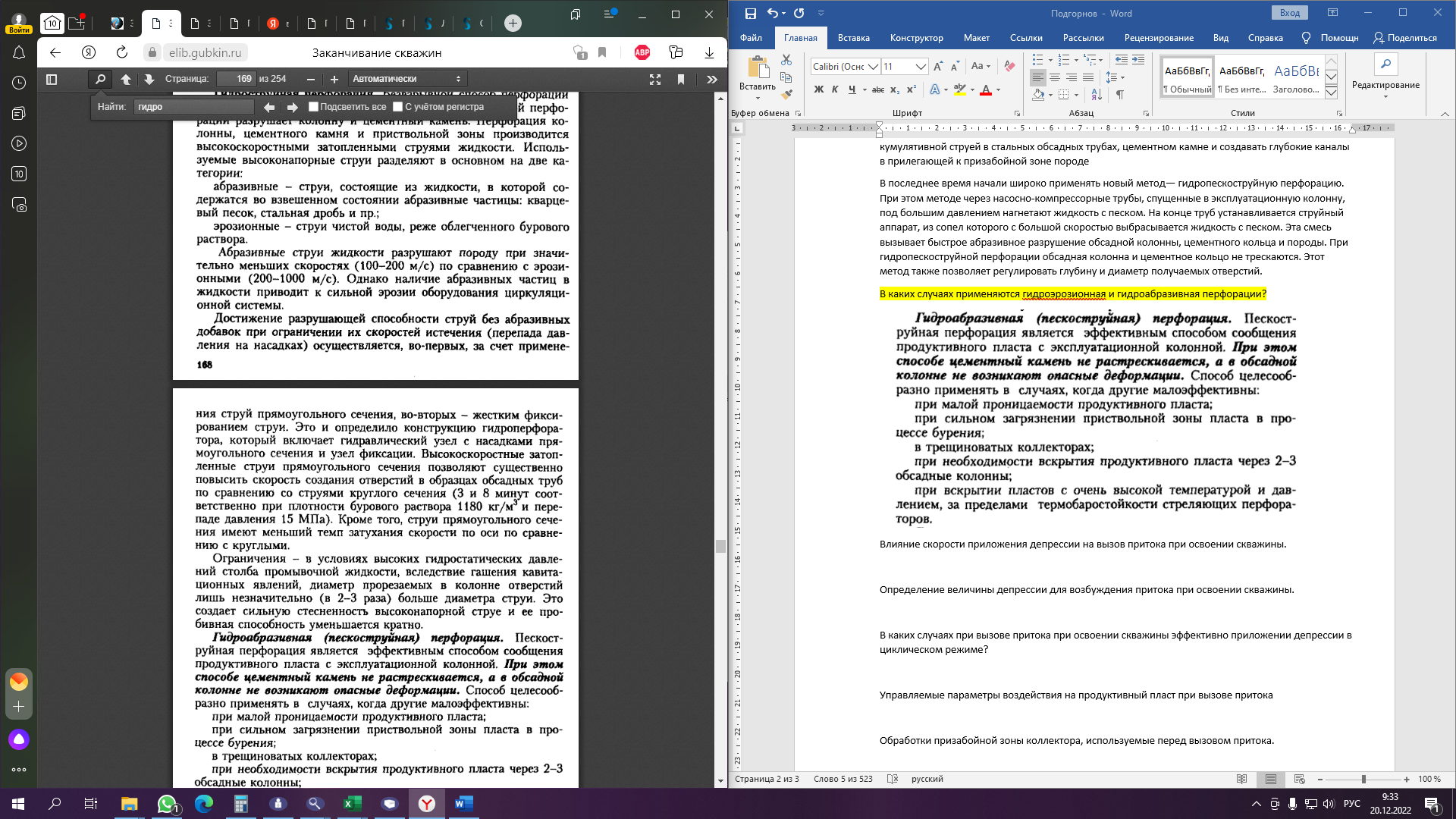
Task: Switch PDF viewer to presentation fullscreen mode
Action: point(655,79)
